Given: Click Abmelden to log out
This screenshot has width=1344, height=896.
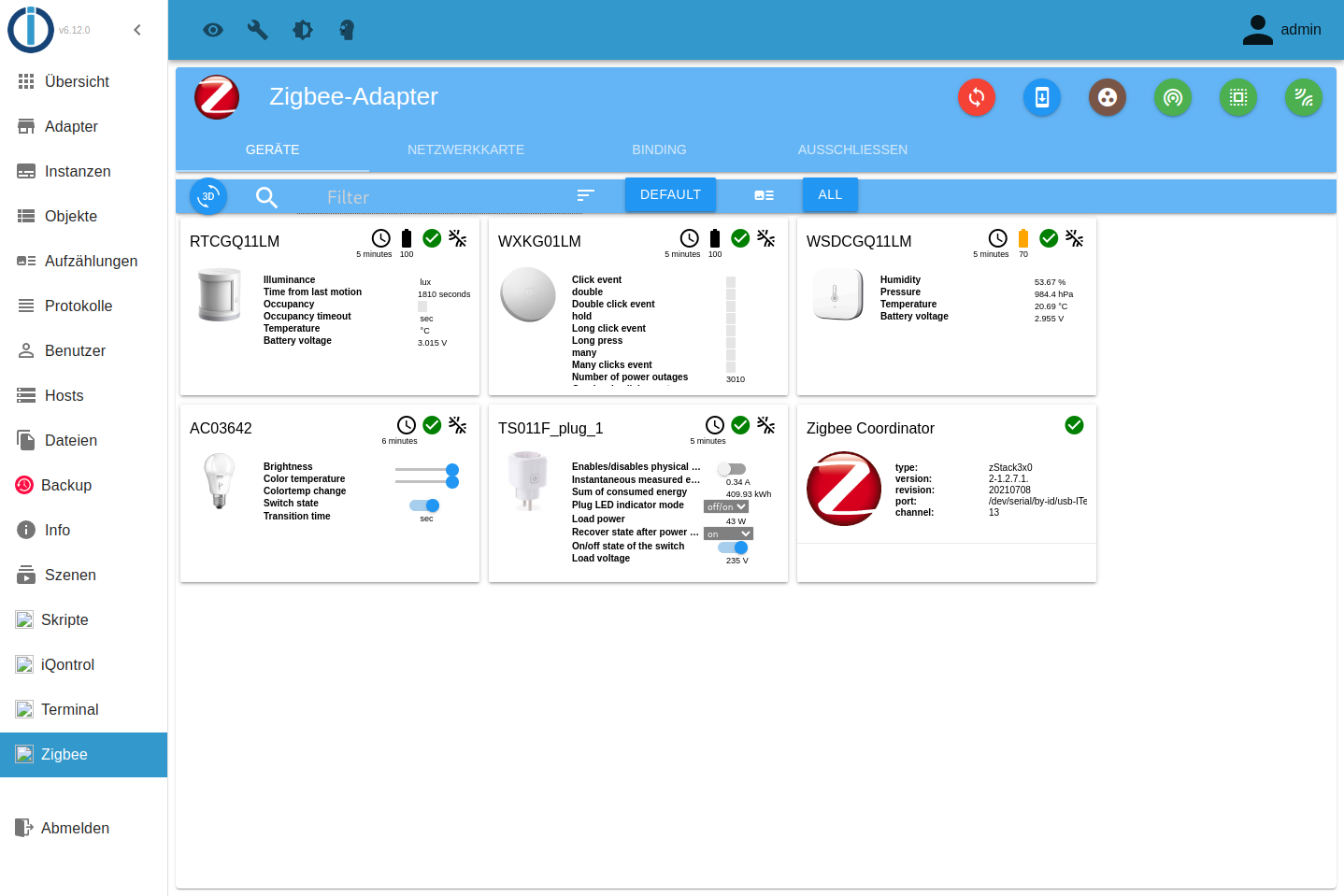Looking at the screenshot, I should [84, 828].
